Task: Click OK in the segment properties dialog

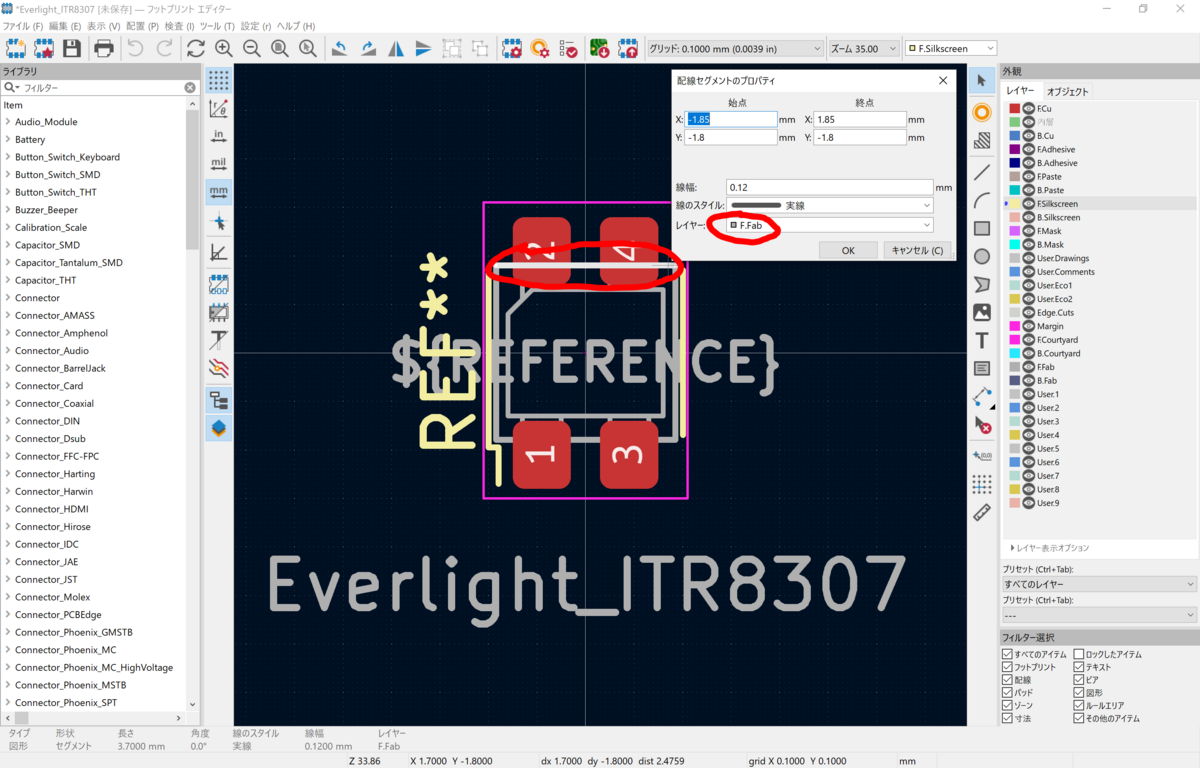Action: (848, 251)
